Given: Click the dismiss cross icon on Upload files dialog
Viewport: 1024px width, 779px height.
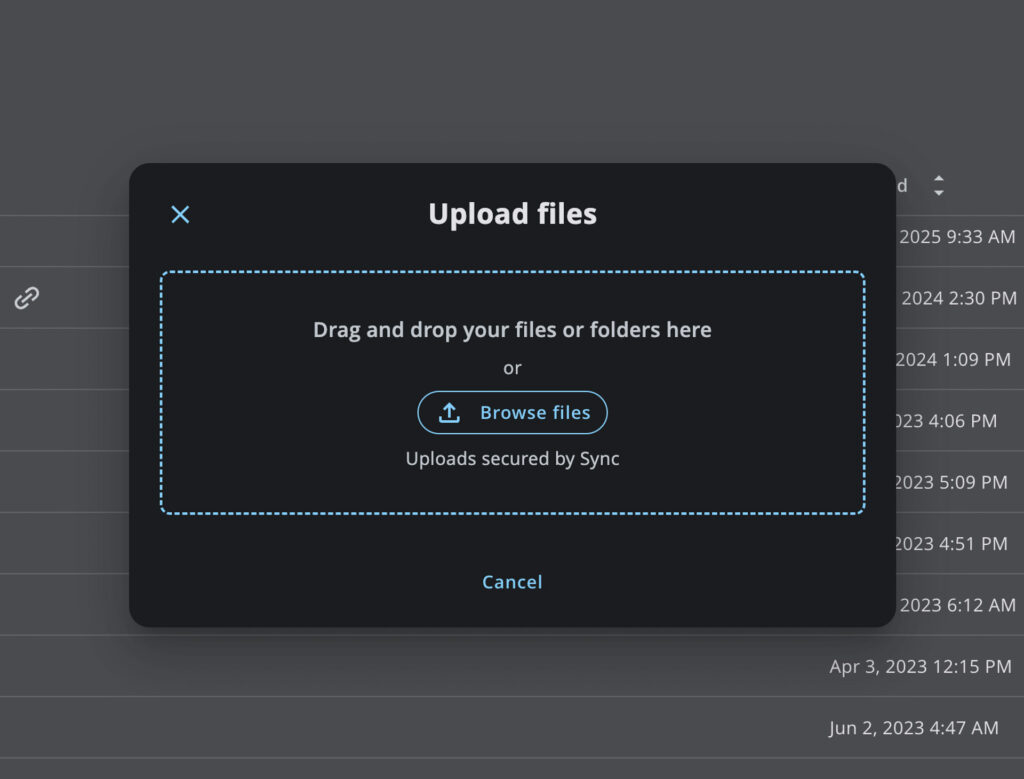Looking at the screenshot, I should point(180,214).
